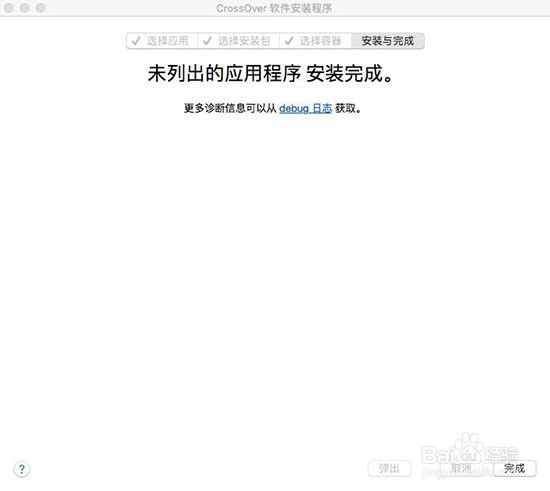Minimize the installer window
Viewport: 550px width, 491px height.
click(25, 8)
